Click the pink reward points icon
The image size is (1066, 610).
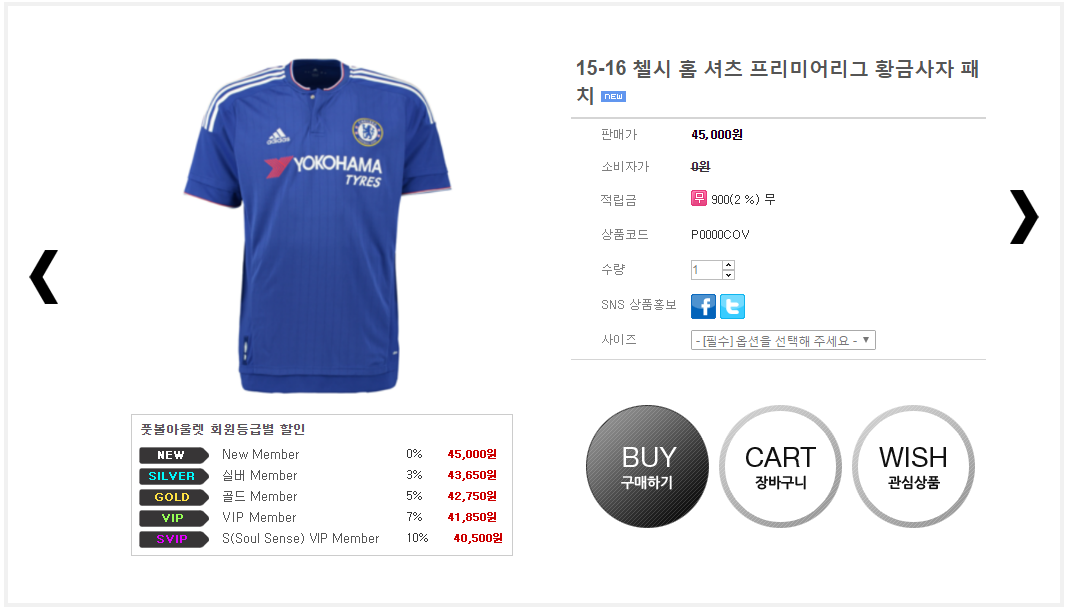tap(699, 198)
